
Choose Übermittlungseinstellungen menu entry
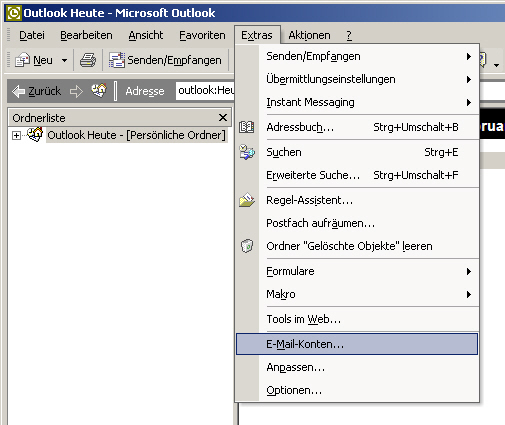click(357, 79)
